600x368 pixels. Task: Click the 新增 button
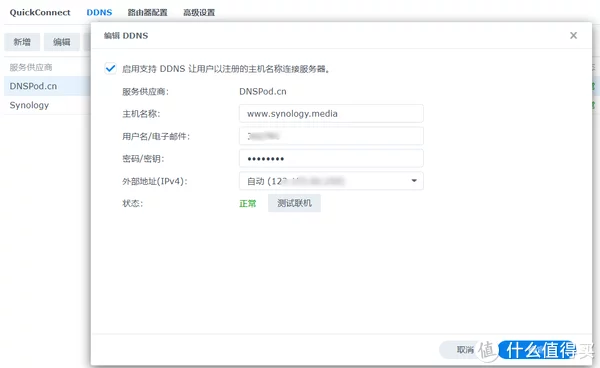22,42
